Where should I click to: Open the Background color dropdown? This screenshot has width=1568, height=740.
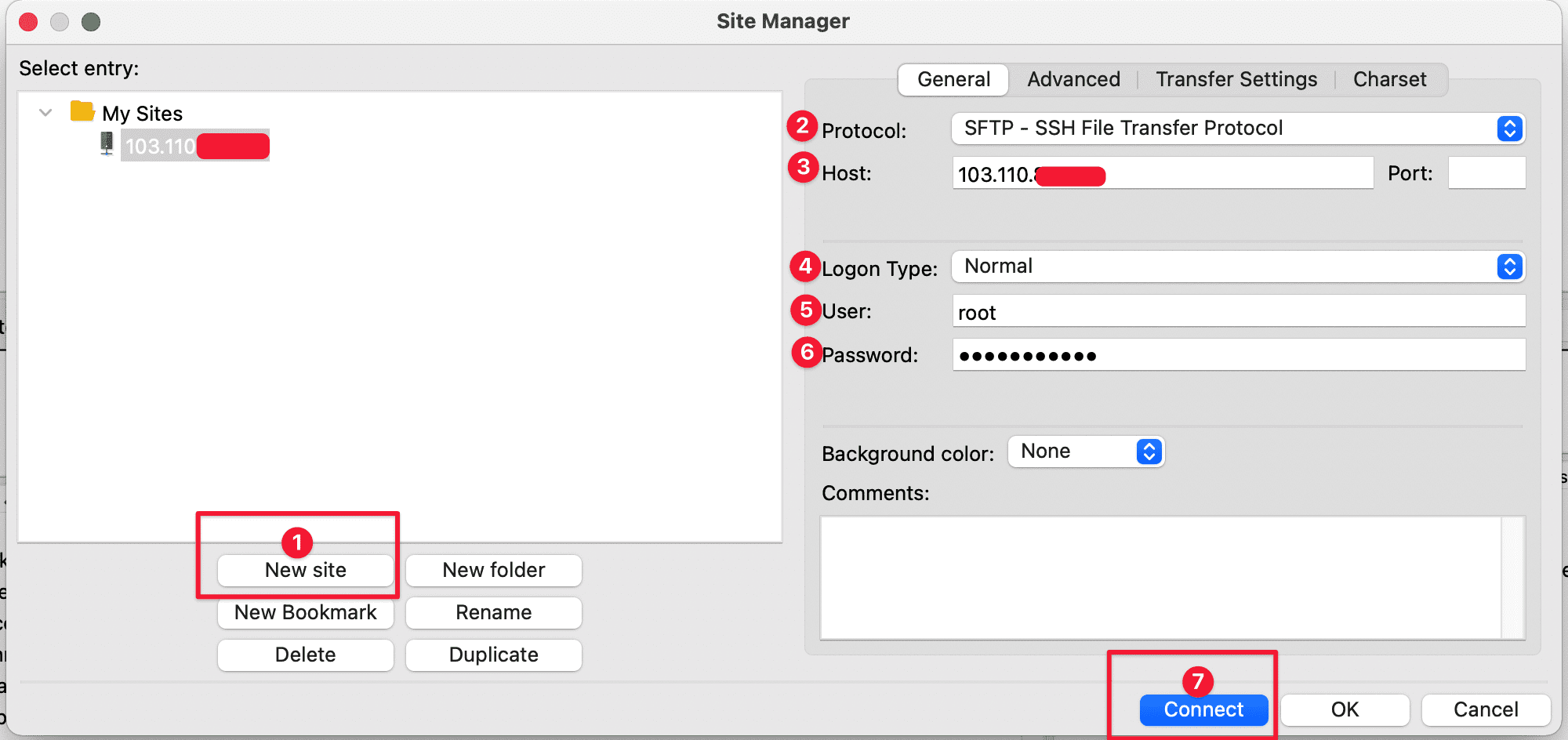1148,451
